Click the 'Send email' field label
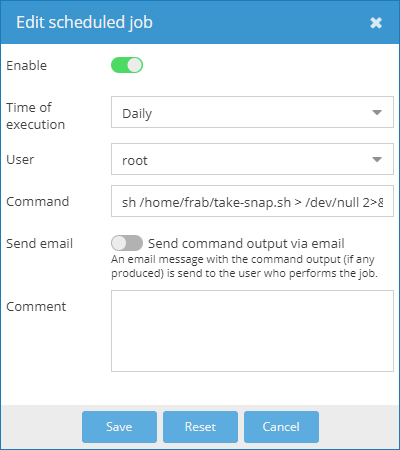The width and height of the screenshot is (400, 450). (x=39, y=244)
